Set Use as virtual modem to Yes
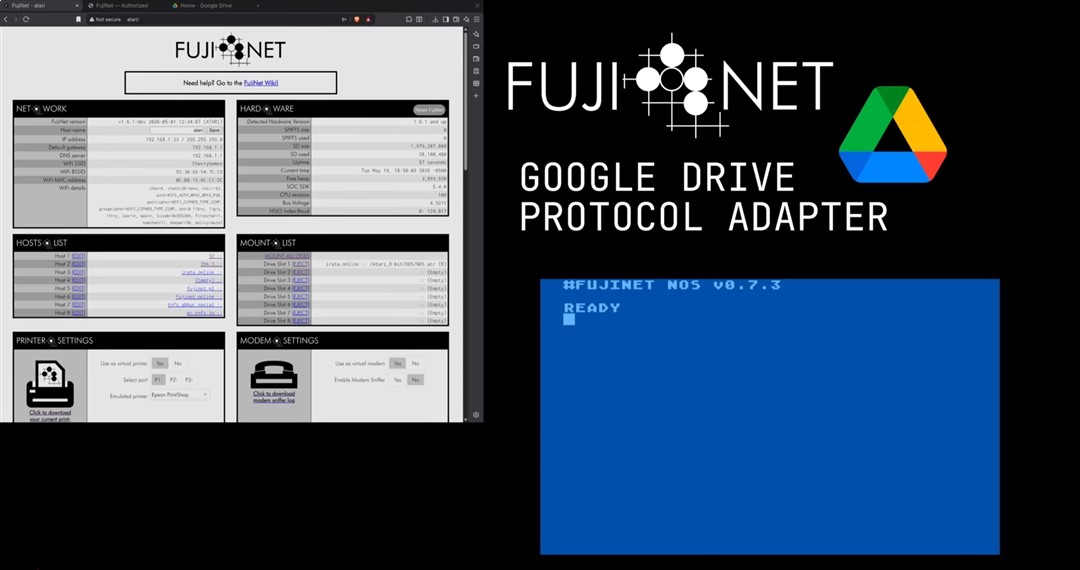The width and height of the screenshot is (1080, 570). pos(397,363)
